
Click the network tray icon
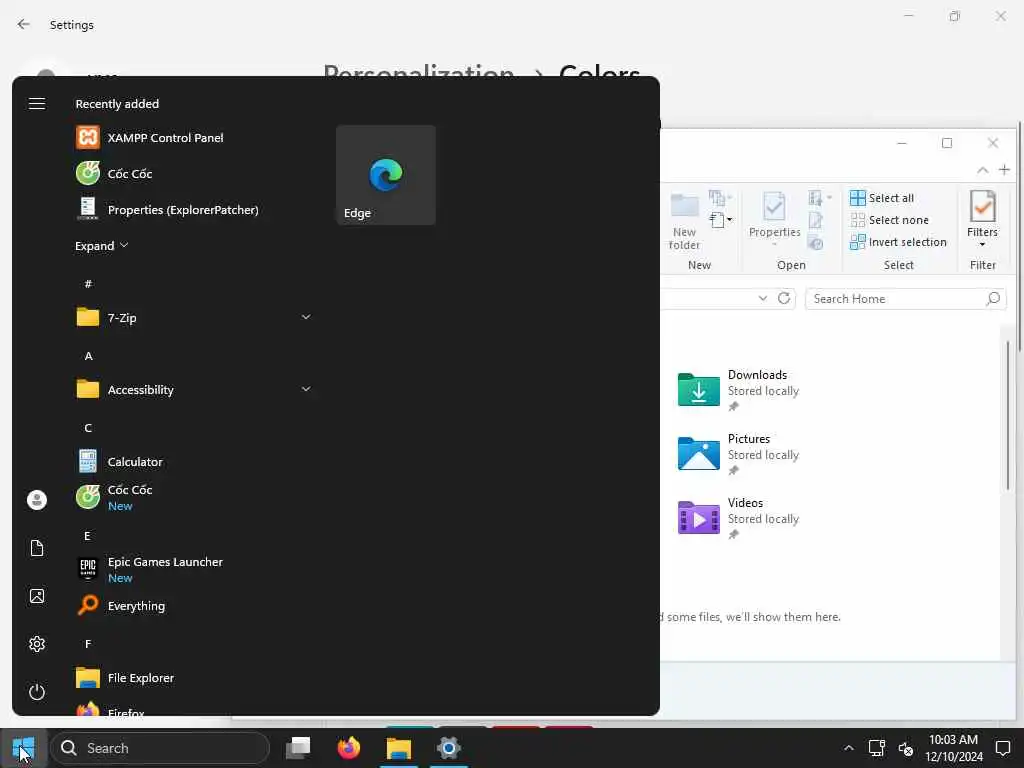click(876, 748)
